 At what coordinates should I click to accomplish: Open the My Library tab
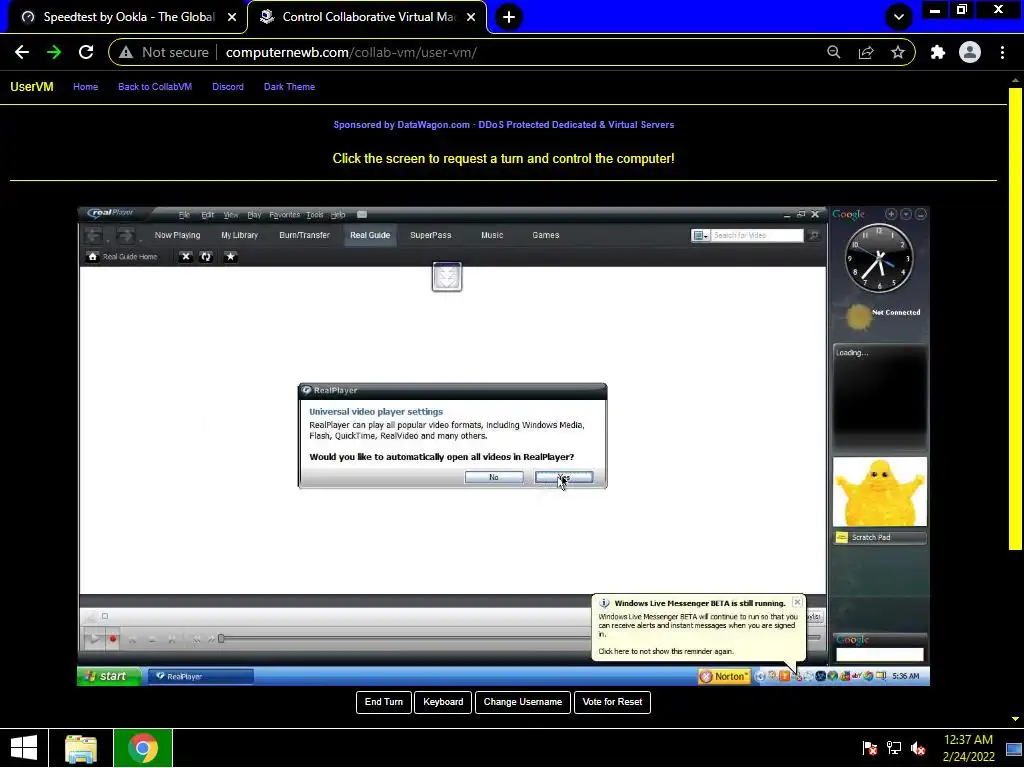coord(240,235)
